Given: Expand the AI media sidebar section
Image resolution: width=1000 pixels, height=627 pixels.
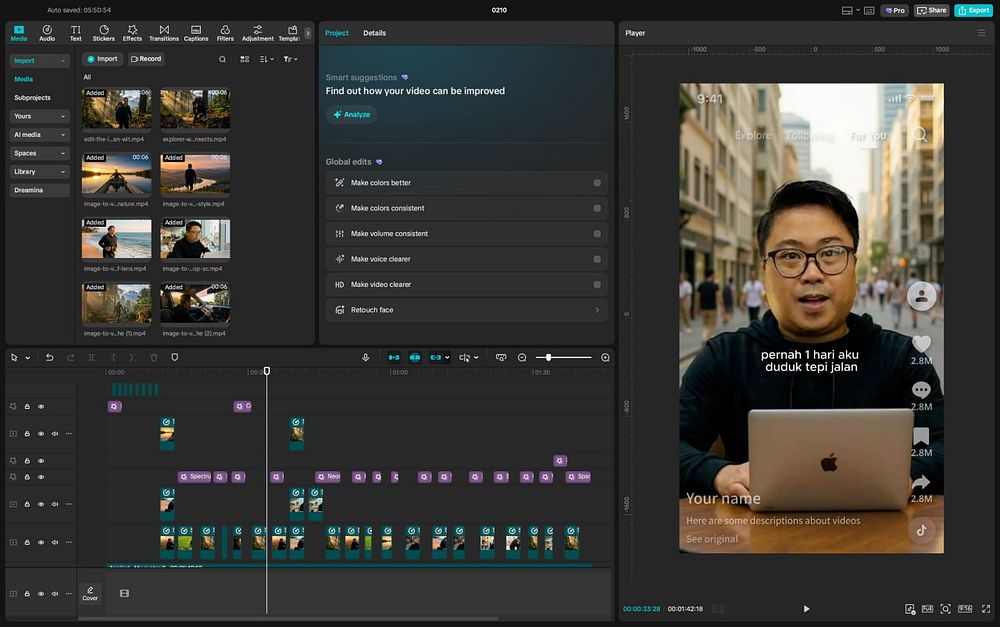Looking at the screenshot, I should point(40,135).
